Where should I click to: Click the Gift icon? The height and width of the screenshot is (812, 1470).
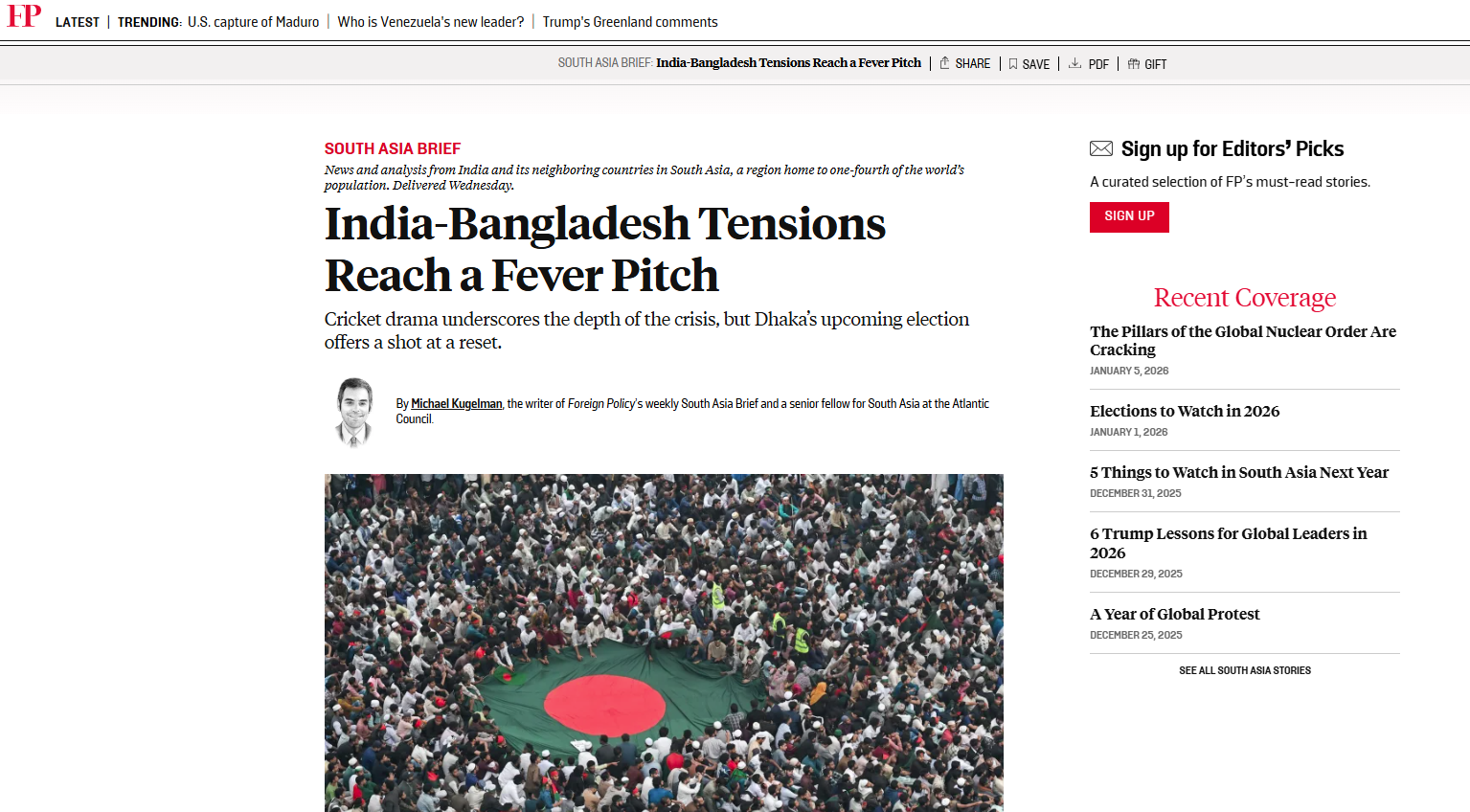tap(1134, 64)
